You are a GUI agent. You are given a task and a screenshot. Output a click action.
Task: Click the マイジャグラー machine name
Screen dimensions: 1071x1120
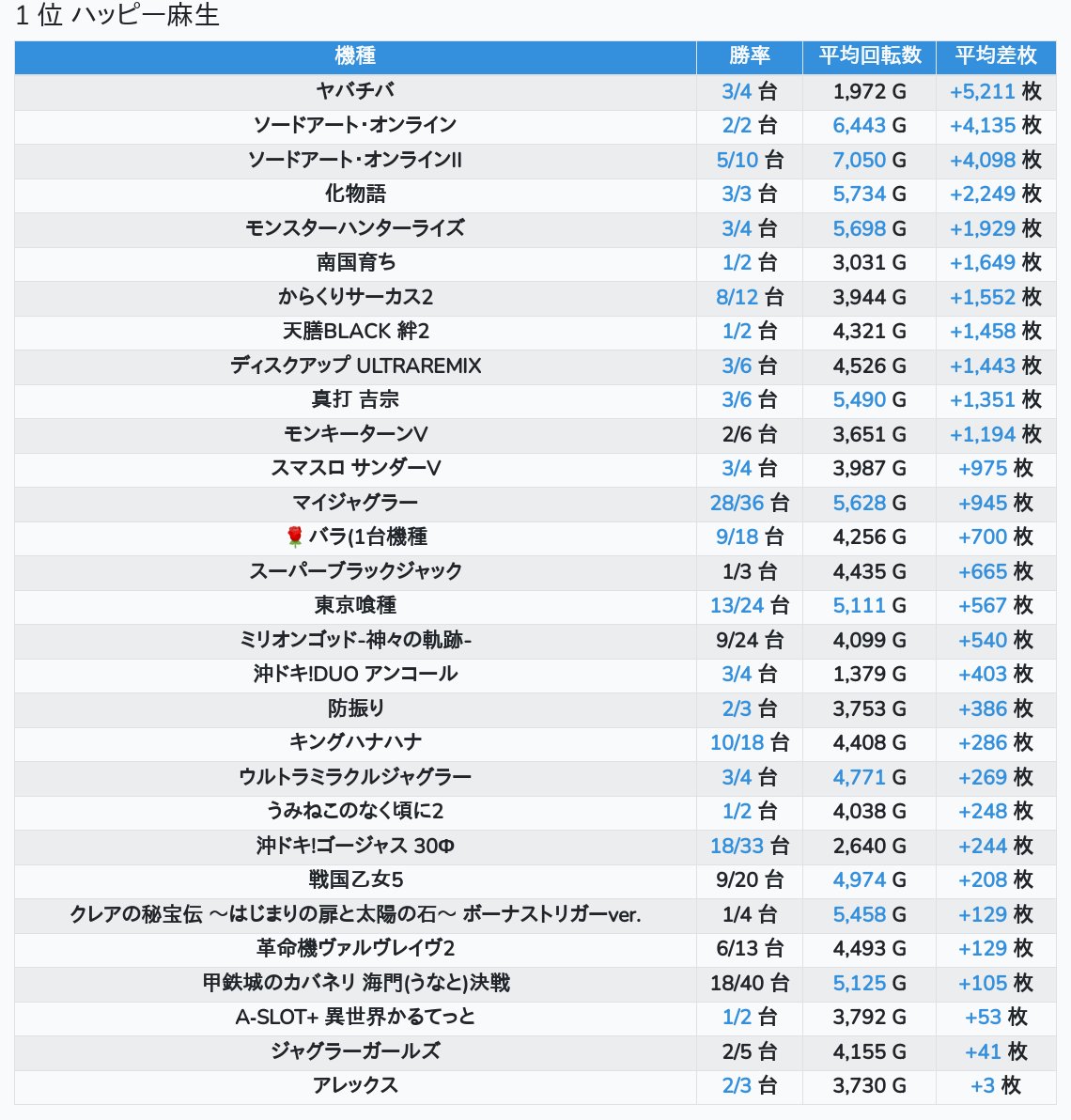(355, 502)
